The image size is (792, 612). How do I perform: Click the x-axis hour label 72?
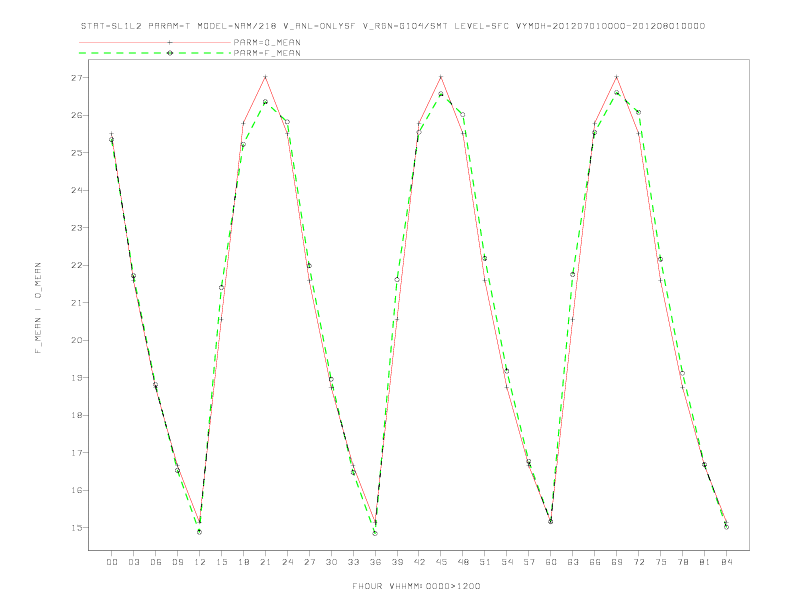638,562
